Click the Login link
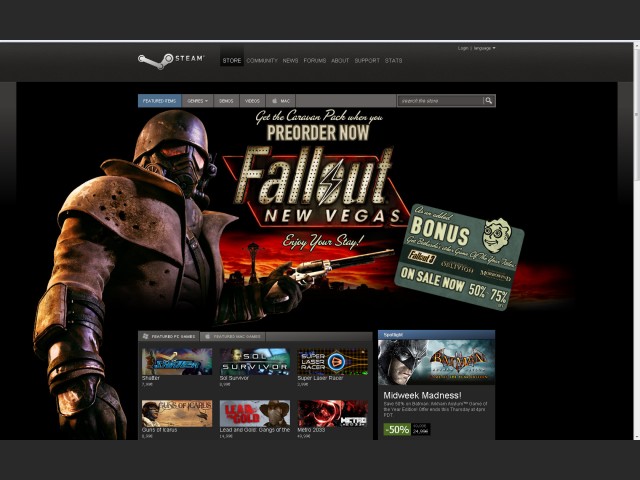The width and height of the screenshot is (640, 480). pos(463,48)
